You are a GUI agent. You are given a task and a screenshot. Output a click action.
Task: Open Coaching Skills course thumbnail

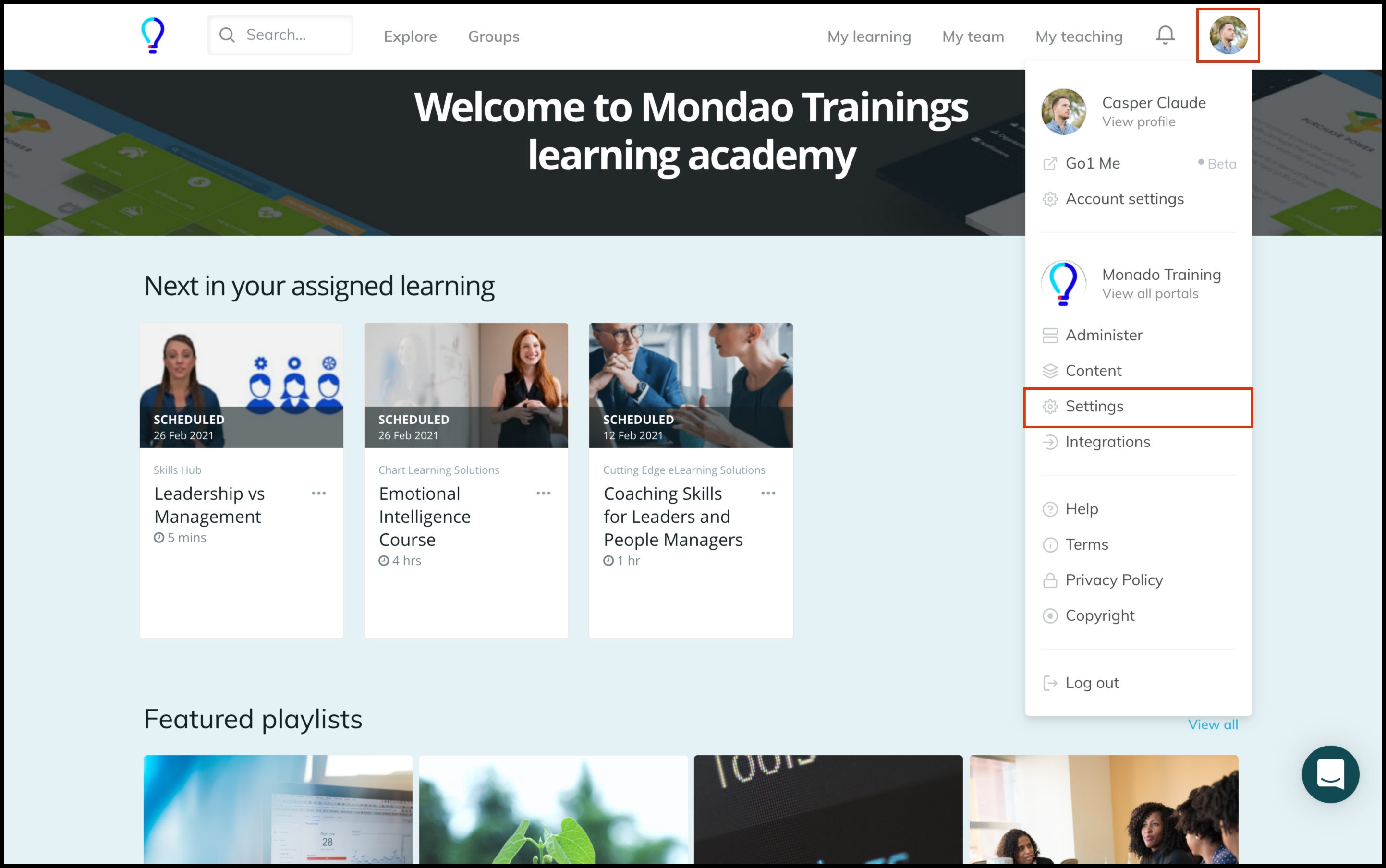click(691, 385)
